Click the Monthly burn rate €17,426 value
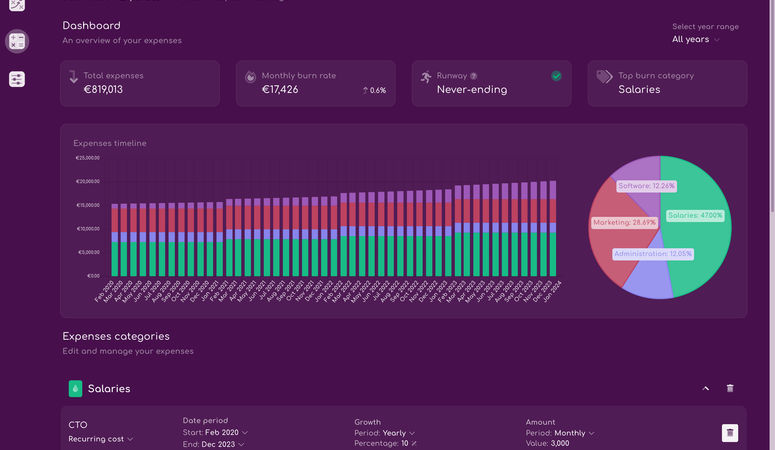The height and width of the screenshot is (450, 775). pos(280,90)
